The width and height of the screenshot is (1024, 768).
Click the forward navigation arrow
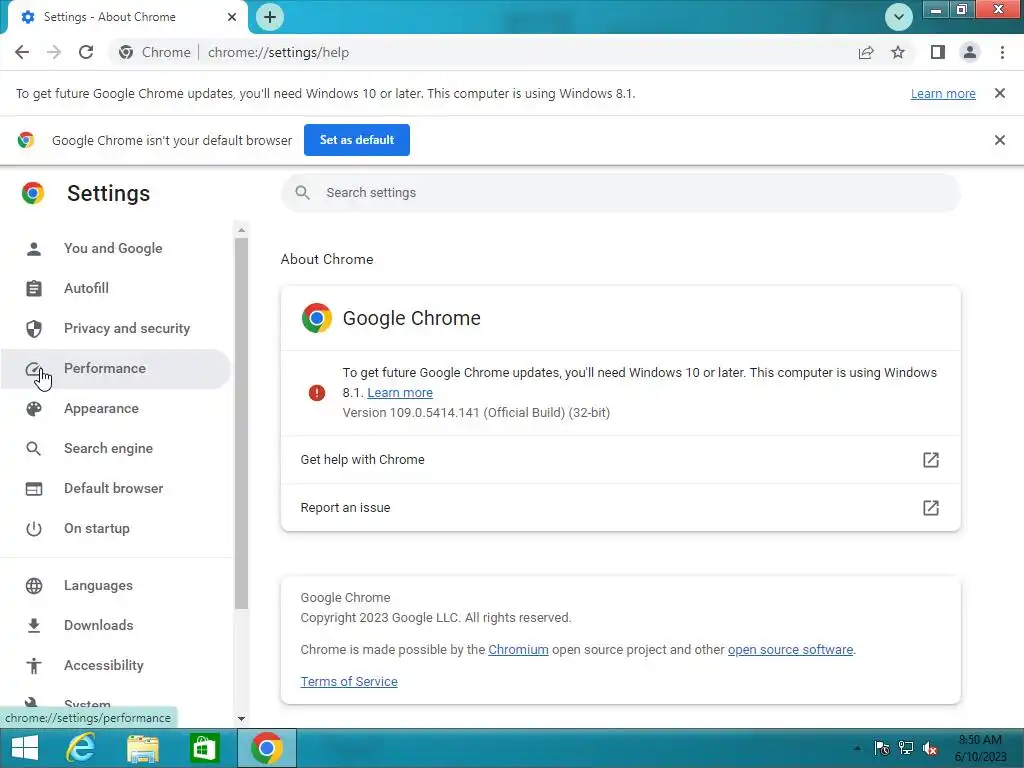pyautogui.click(x=54, y=52)
